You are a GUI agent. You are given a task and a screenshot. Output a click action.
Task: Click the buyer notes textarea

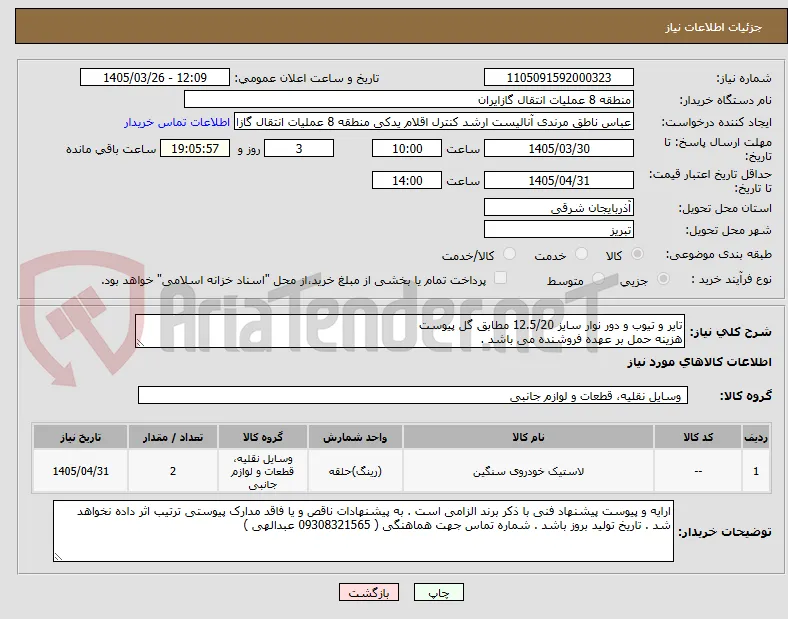363,531
